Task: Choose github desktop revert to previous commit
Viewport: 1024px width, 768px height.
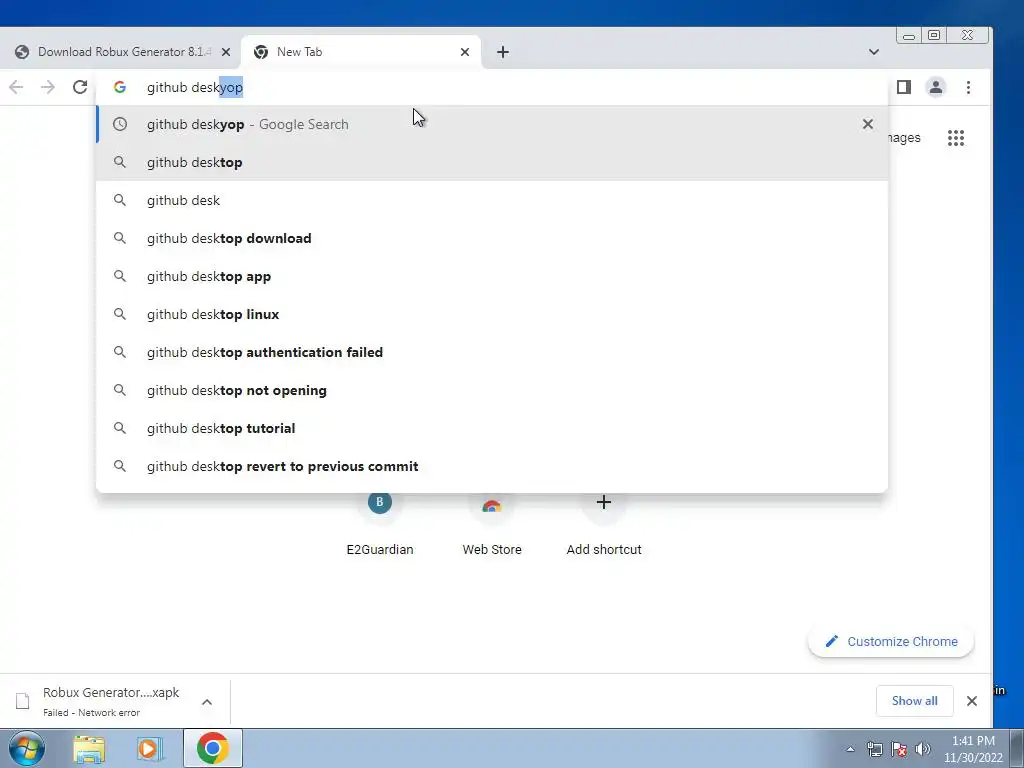Action: tap(491, 466)
